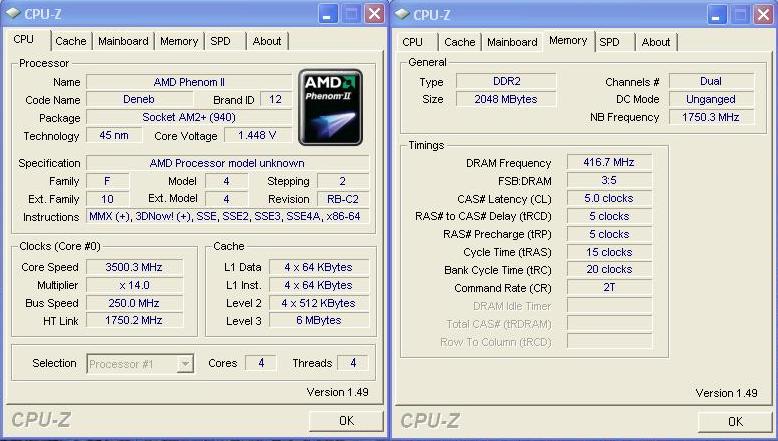The image size is (778, 441).
Task: Click OK in the right CPU-Z window
Action: pyautogui.click(x=735, y=422)
